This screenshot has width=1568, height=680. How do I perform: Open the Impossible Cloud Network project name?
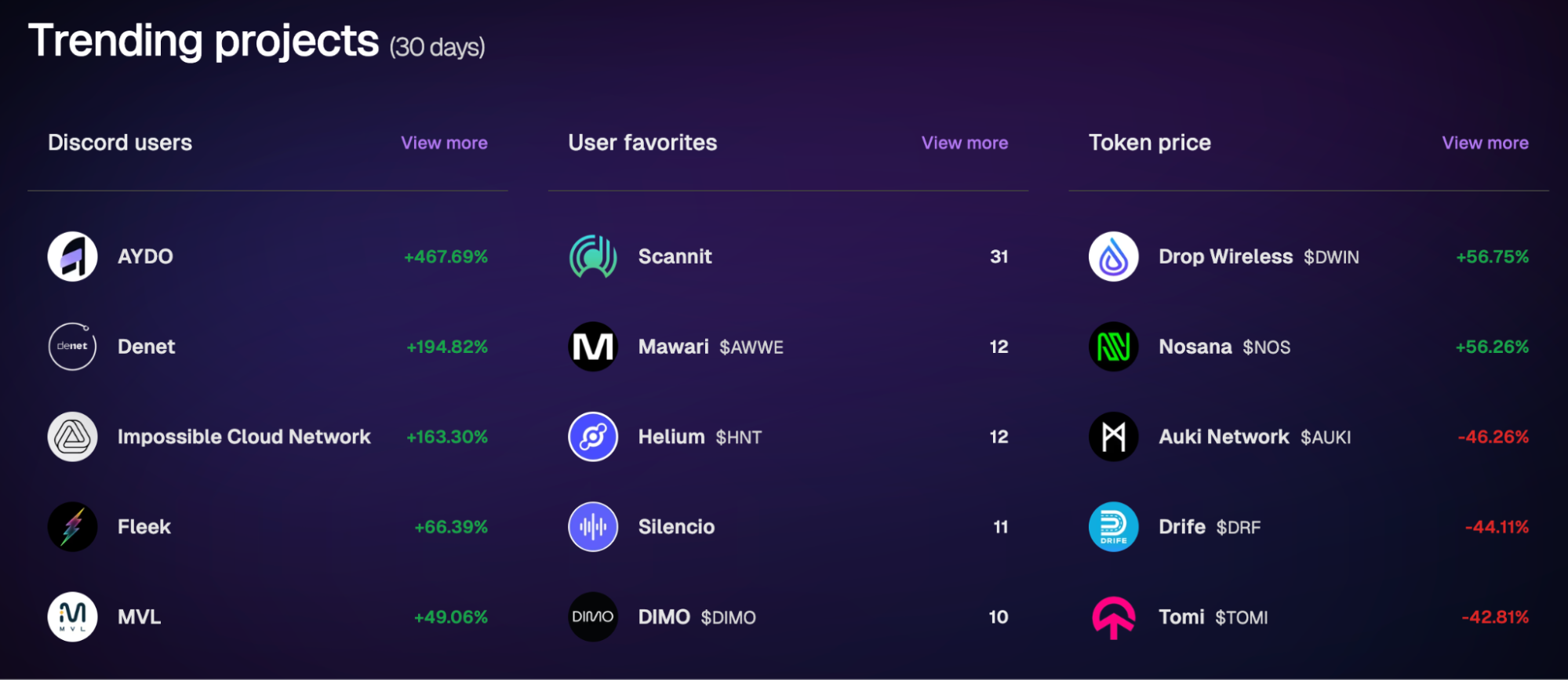point(244,437)
